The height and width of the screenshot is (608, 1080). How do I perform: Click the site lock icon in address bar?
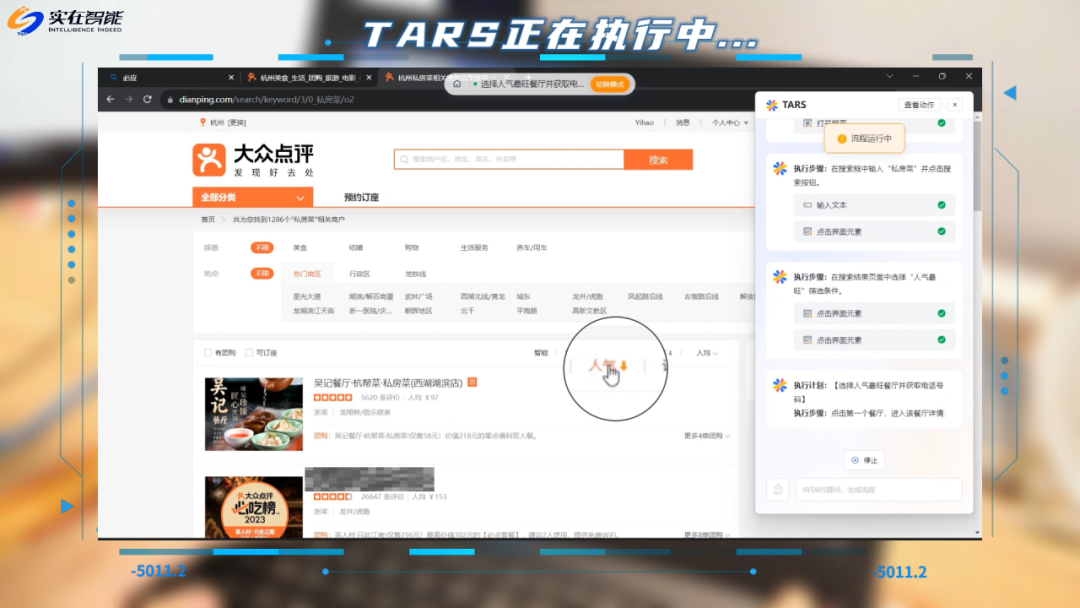pos(170,100)
